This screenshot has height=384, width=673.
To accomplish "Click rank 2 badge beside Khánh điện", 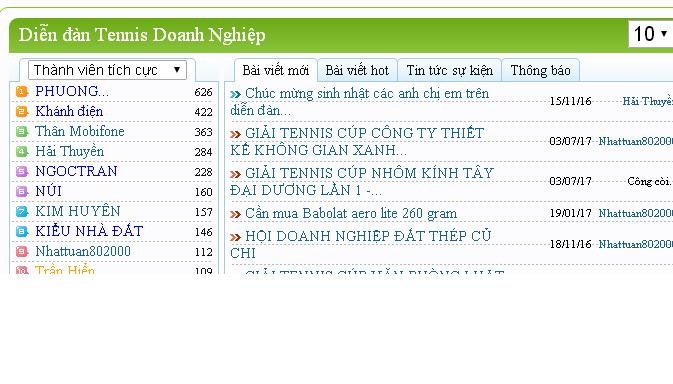I will tap(22, 112).
